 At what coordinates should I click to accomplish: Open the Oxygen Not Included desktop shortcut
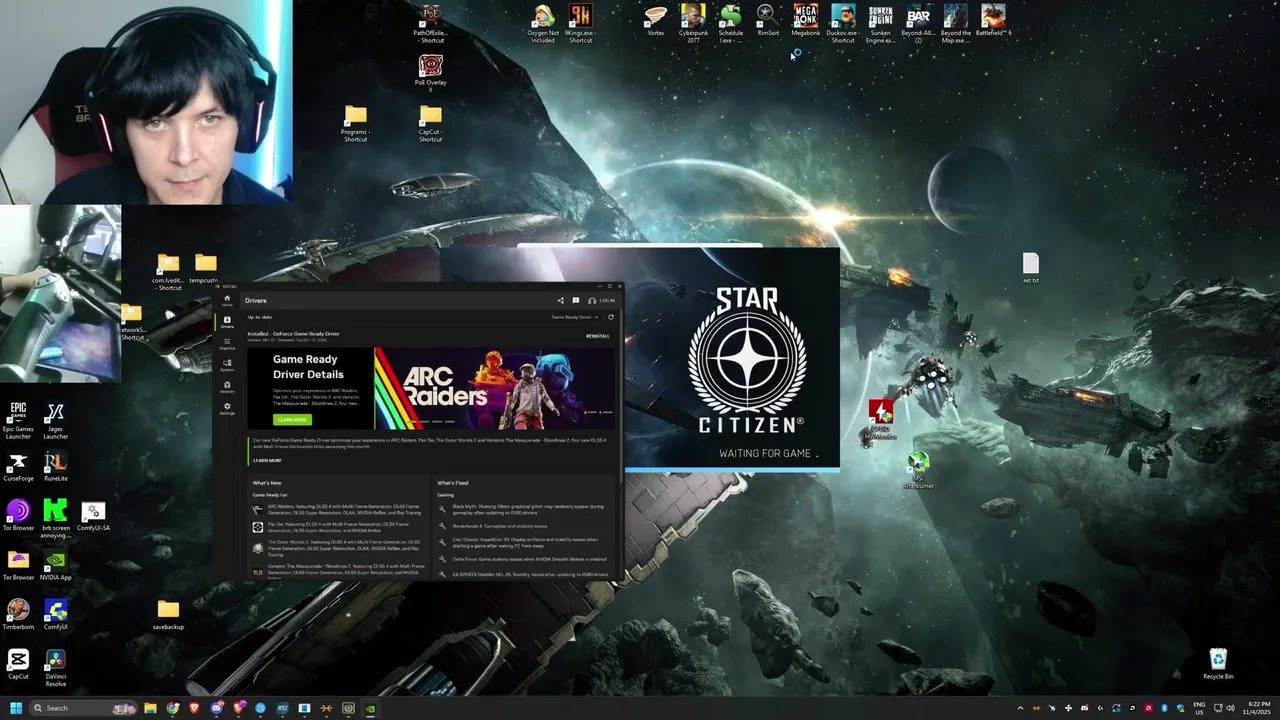pyautogui.click(x=543, y=23)
